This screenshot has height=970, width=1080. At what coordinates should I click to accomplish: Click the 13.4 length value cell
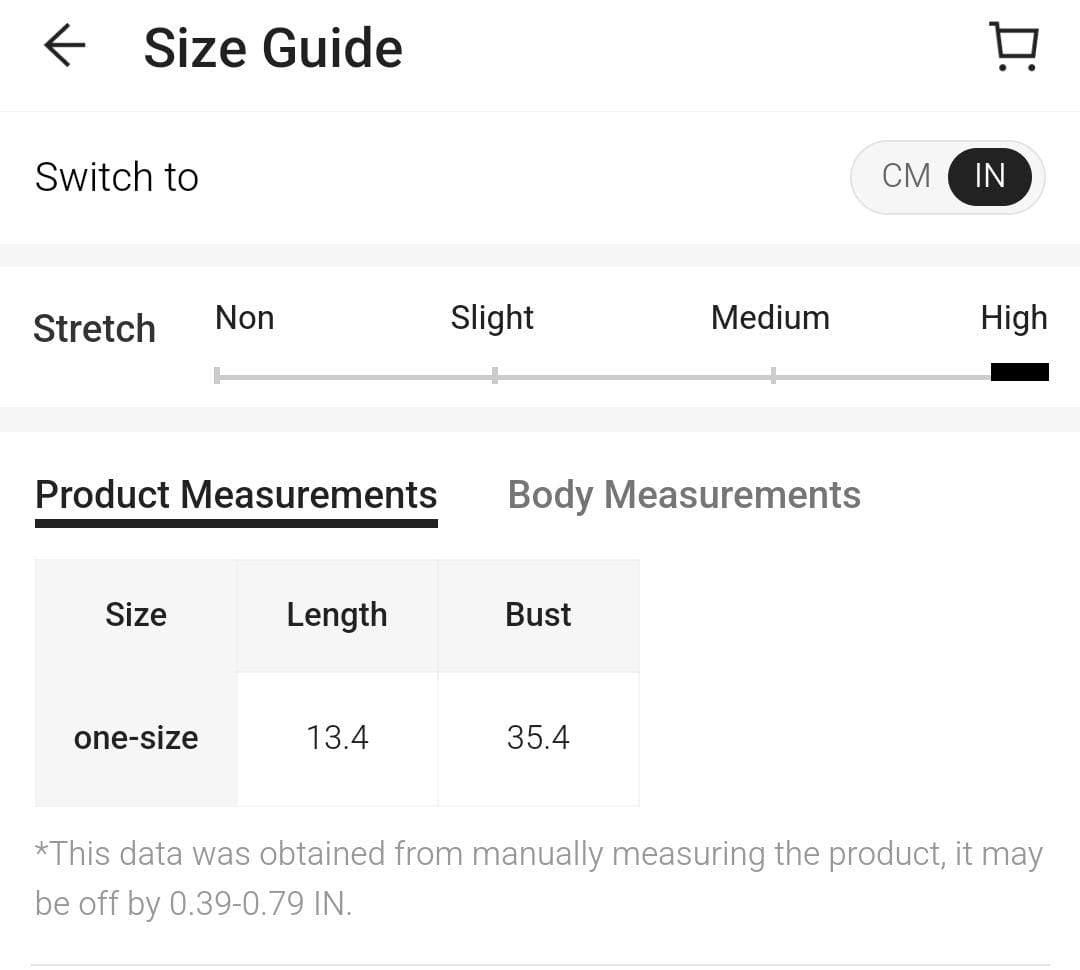coord(337,738)
